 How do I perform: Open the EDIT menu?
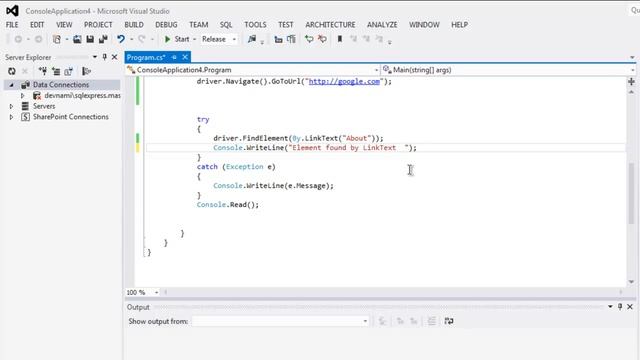click(x=37, y=25)
